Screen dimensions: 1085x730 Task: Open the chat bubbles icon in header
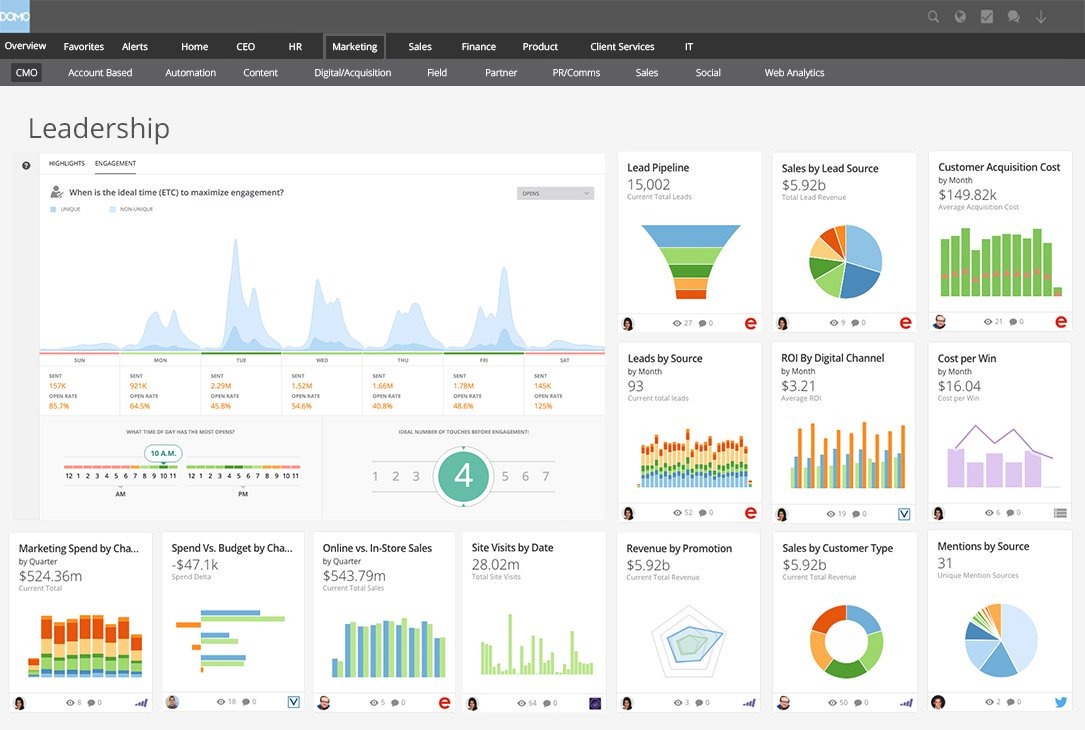[x=1014, y=17]
